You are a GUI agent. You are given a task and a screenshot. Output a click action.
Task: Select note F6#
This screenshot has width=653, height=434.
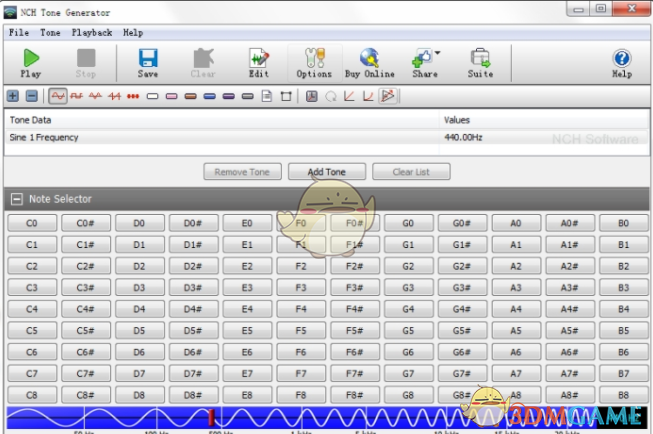[x=355, y=352]
